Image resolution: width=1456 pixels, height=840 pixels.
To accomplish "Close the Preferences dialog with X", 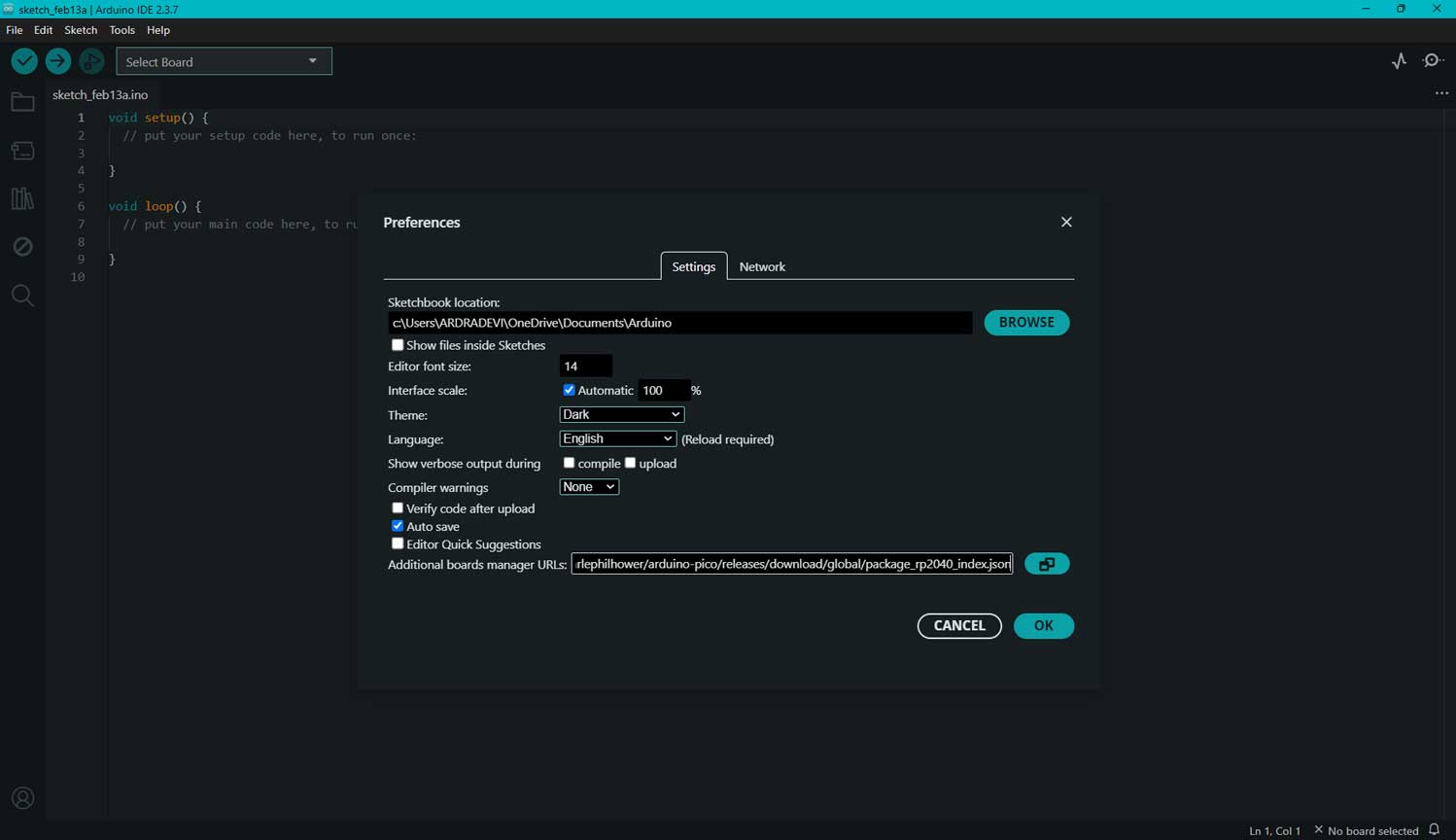I will [x=1066, y=223].
